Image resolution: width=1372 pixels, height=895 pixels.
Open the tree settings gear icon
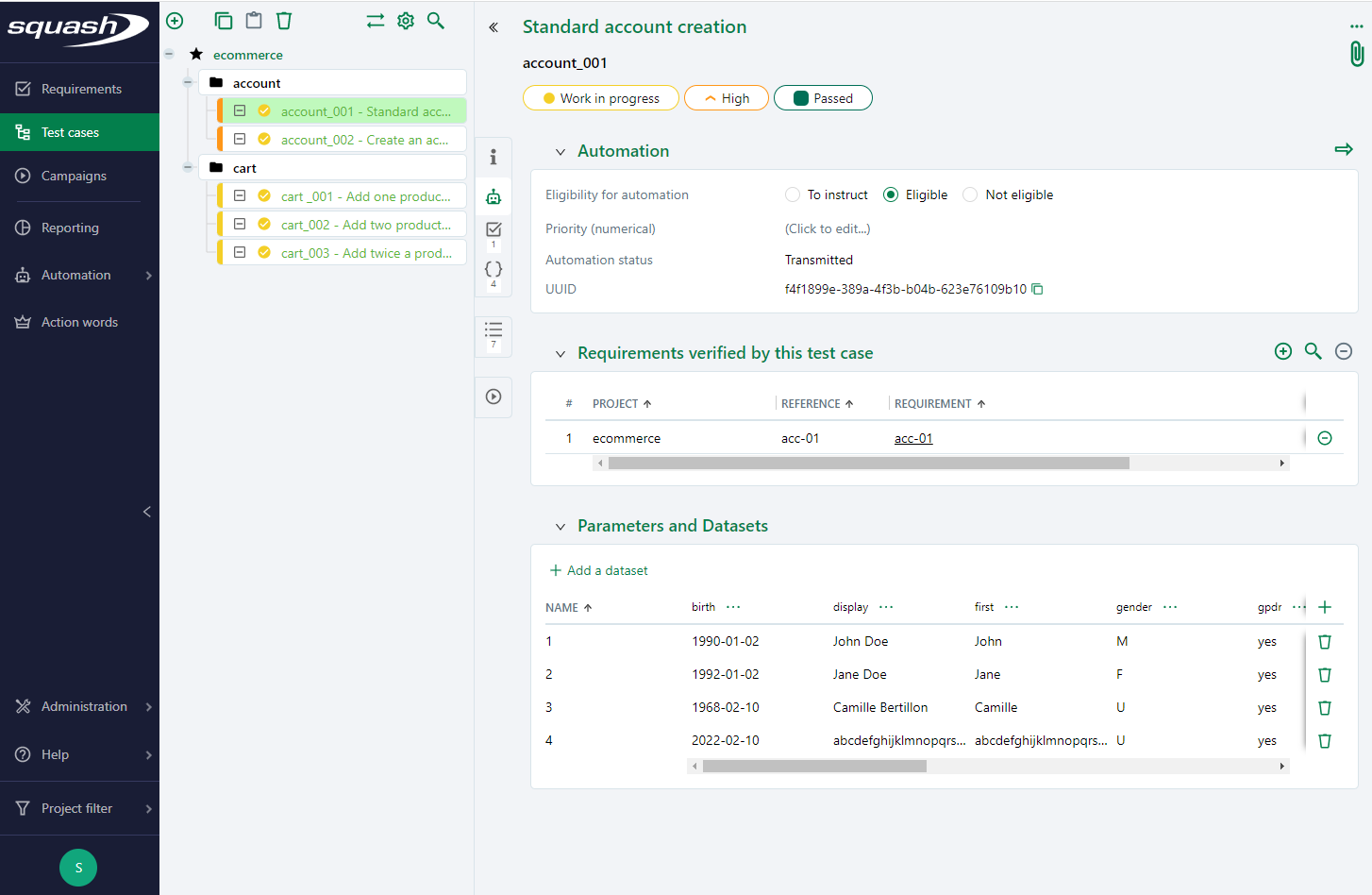click(x=406, y=21)
